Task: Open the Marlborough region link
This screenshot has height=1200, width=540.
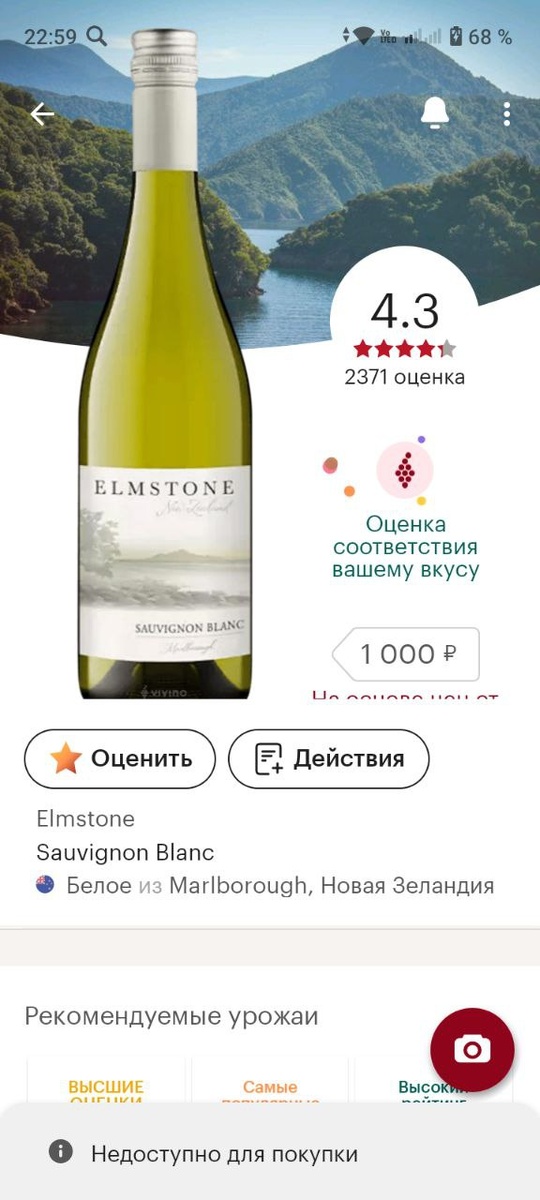Action: coord(239,885)
